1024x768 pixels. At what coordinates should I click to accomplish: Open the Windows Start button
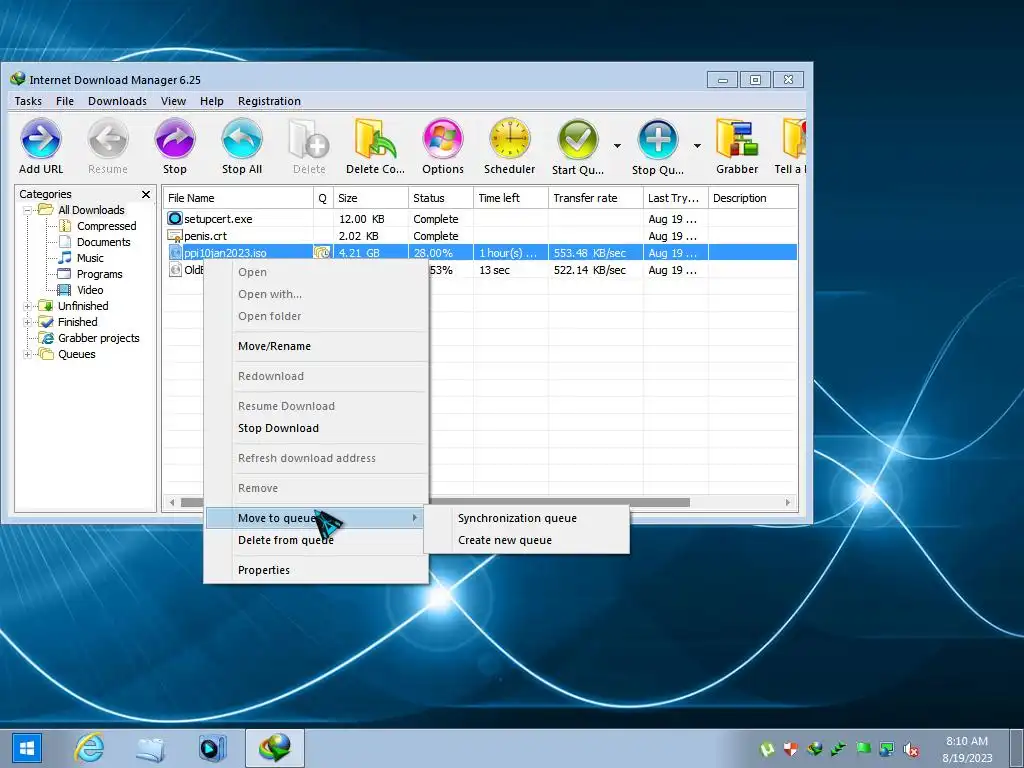coord(27,748)
